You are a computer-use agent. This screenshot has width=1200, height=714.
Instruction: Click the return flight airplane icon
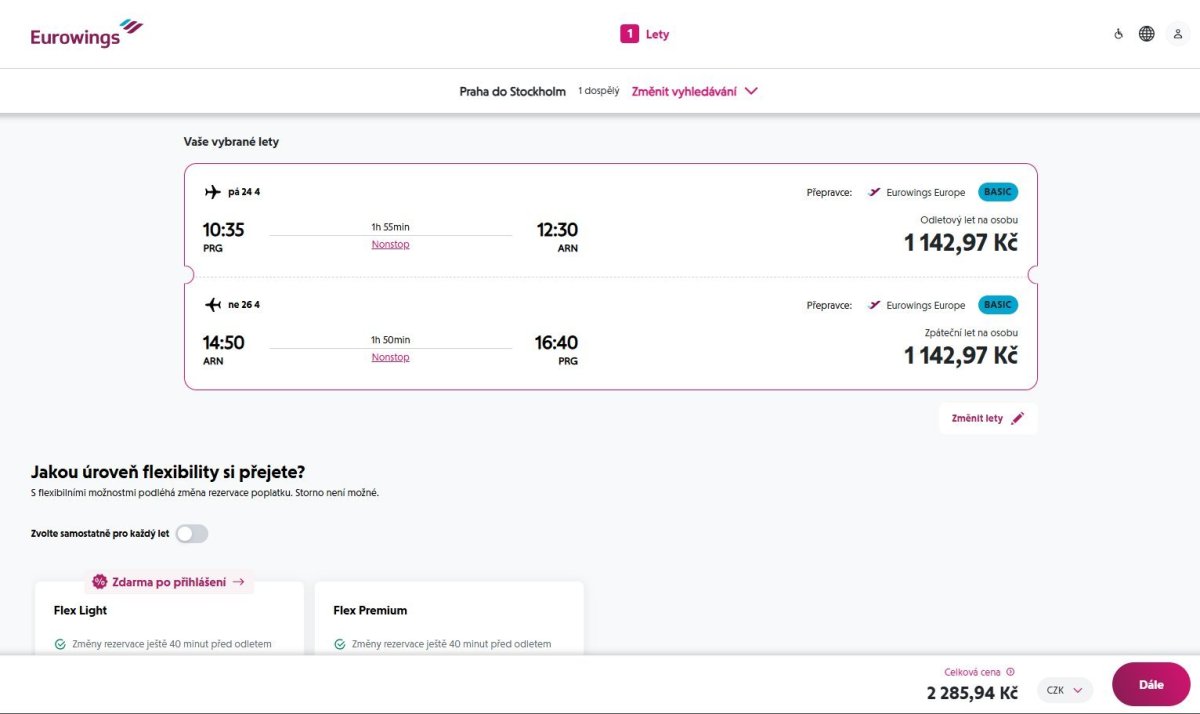pyautogui.click(x=212, y=305)
